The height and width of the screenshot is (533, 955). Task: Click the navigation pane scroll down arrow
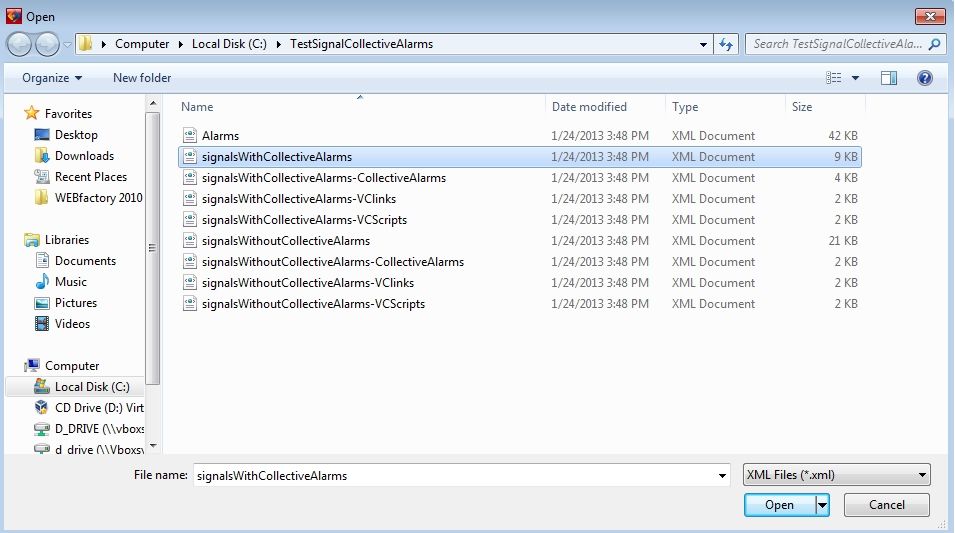(153, 446)
